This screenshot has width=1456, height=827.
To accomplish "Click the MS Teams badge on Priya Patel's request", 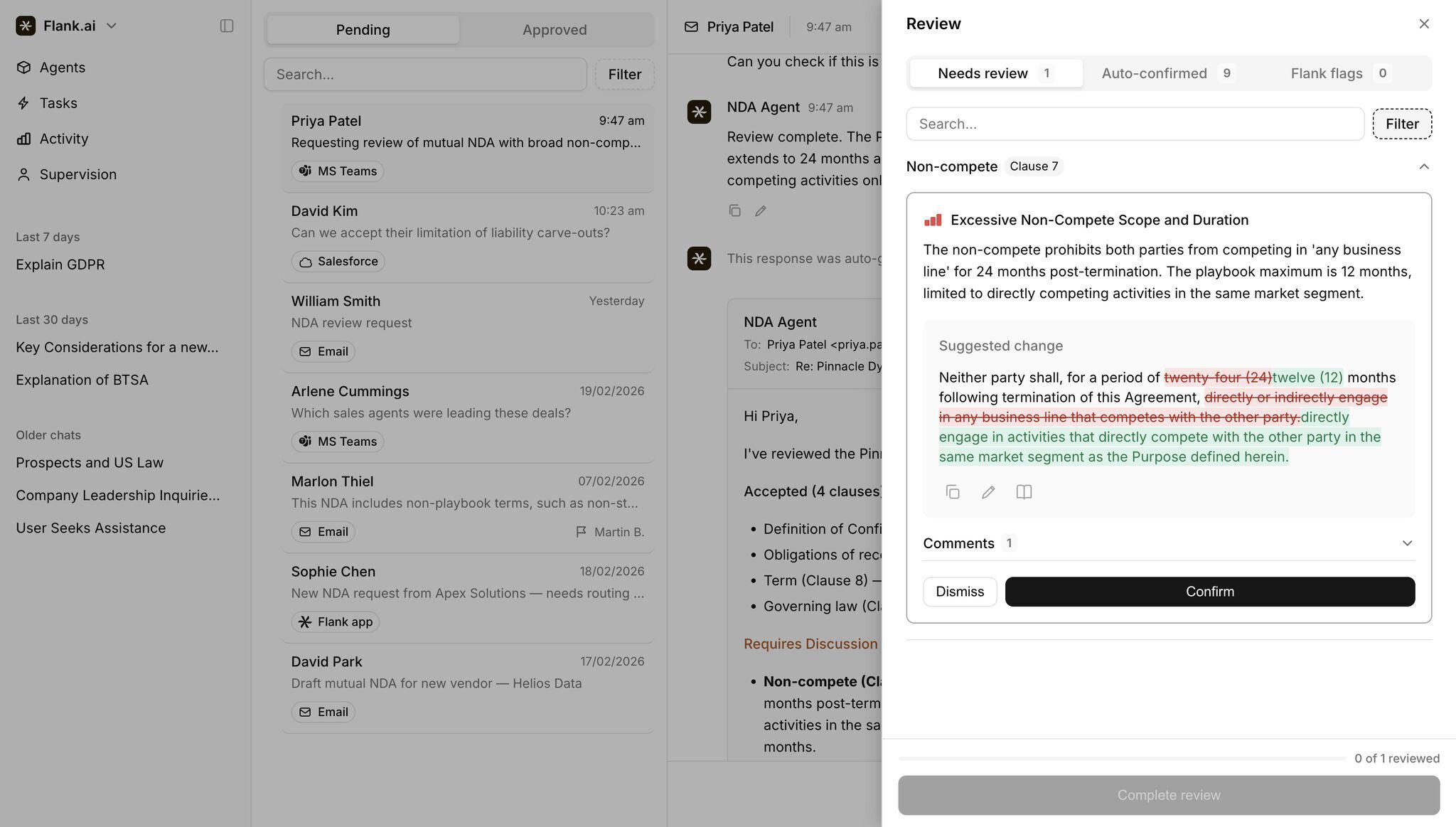I will (337, 171).
